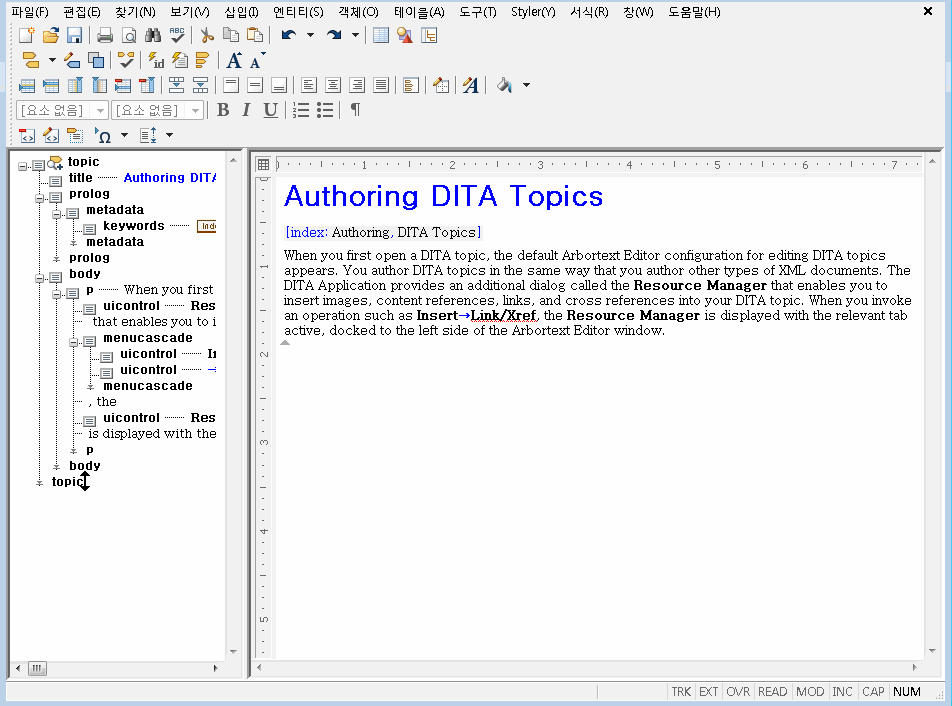Open the paint bucket color dropdown arrow
952x706 pixels.
pos(526,85)
